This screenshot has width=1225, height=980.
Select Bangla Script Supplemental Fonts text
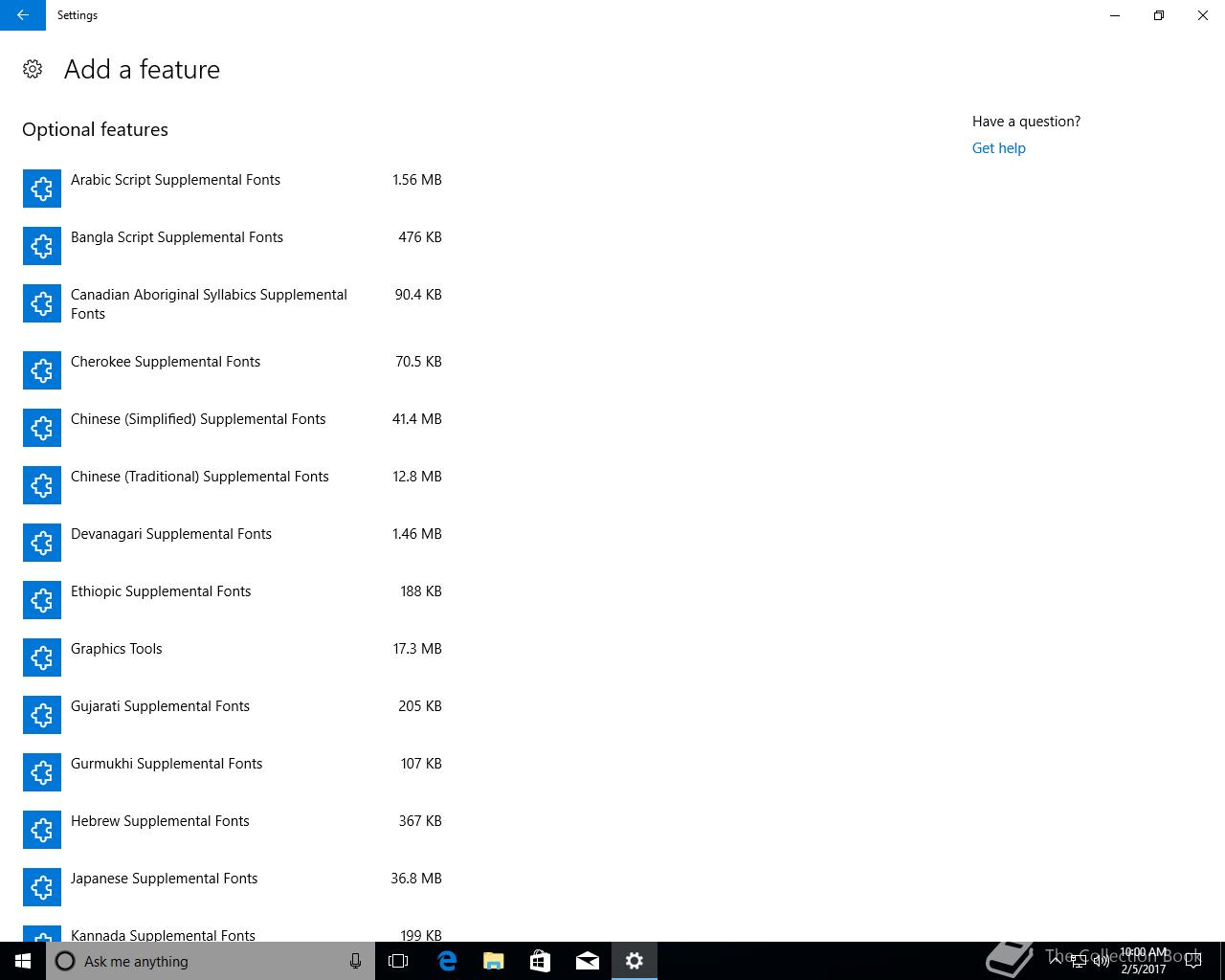pyautogui.click(x=177, y=237)
